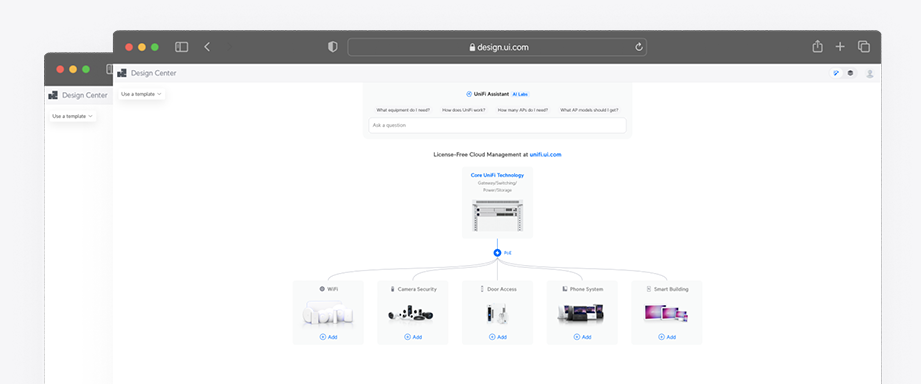Show the tab overview icon in Safari
921x384 pixels.
point(863,46)
